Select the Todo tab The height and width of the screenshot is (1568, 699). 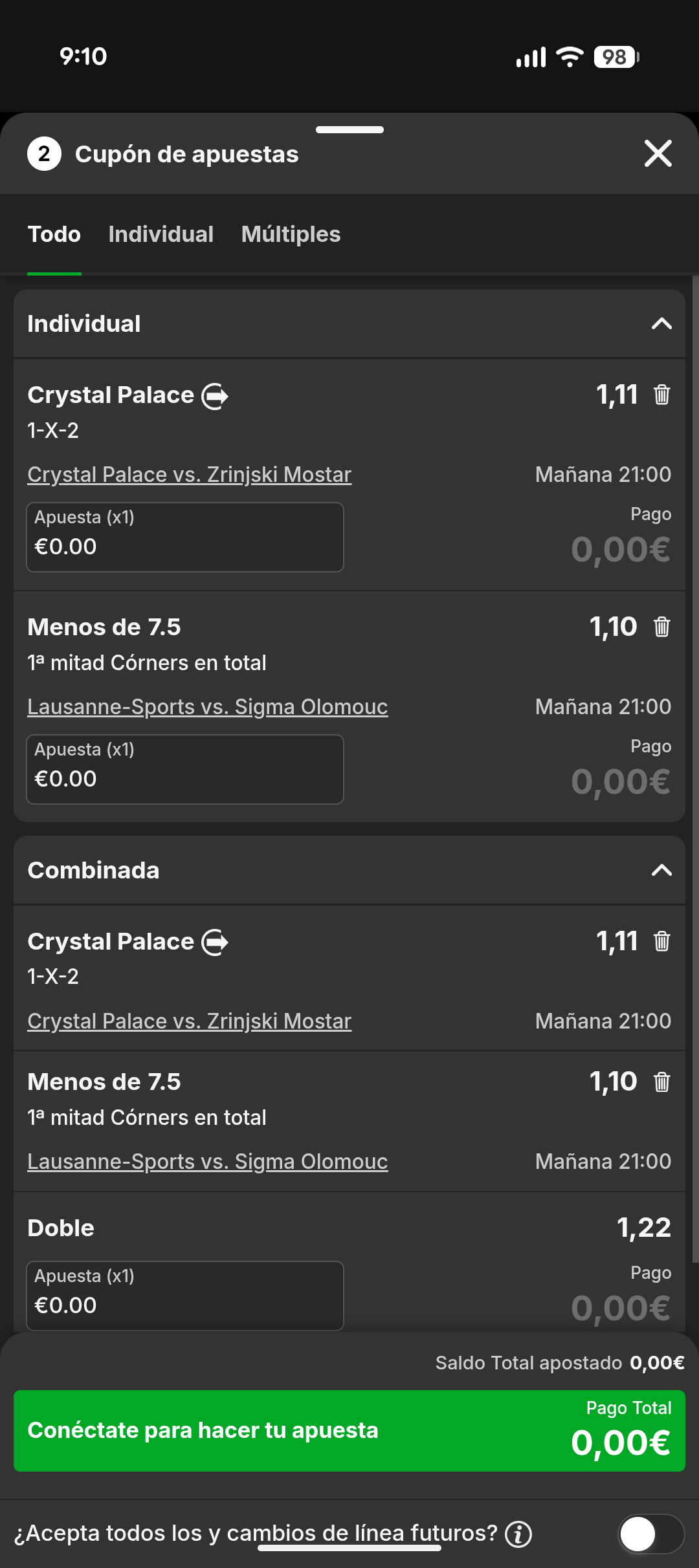pyautogui.click(x=54, y=234)
